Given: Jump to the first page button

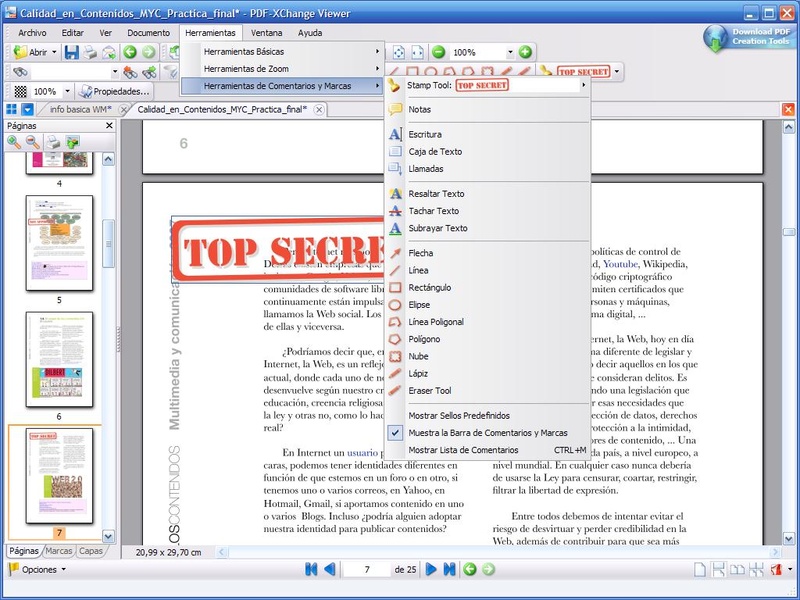Looking at the screenshot, I should pos(311,569).
